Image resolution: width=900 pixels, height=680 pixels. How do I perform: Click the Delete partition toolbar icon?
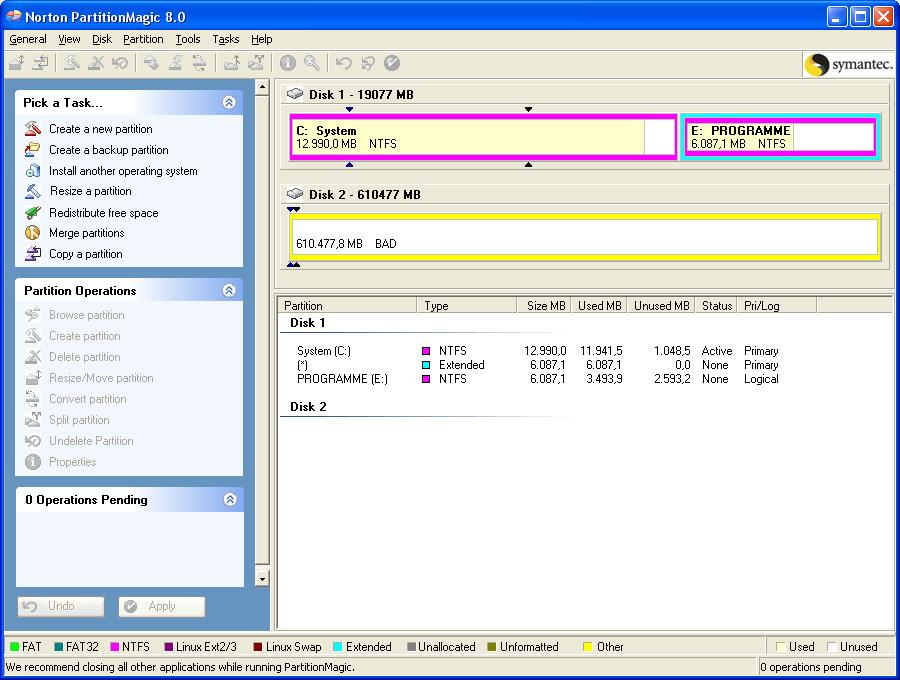pyautogui.click(x=96, y=63)
